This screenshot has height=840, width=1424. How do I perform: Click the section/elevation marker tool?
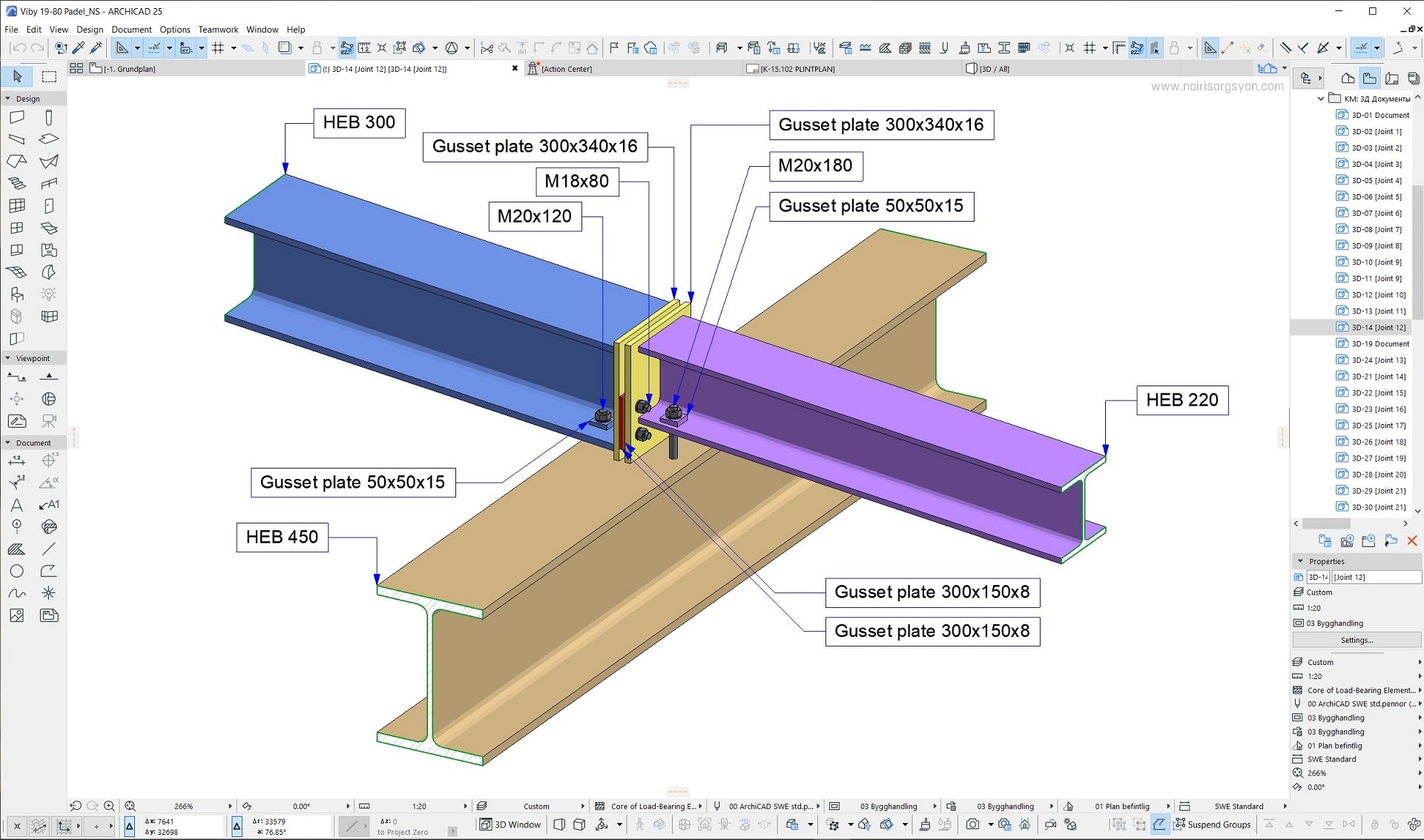point(18,375)
